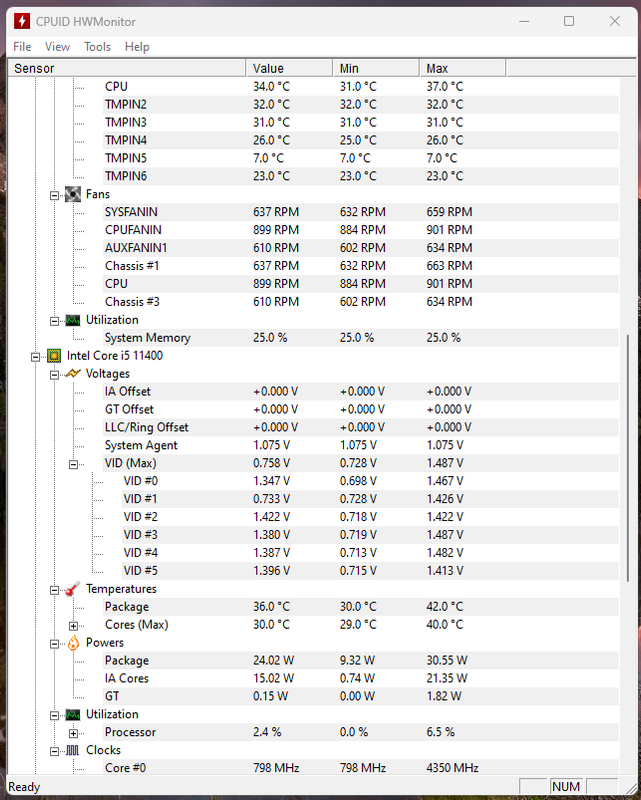Select the TMPIN6 temperature row

(361, 176)
